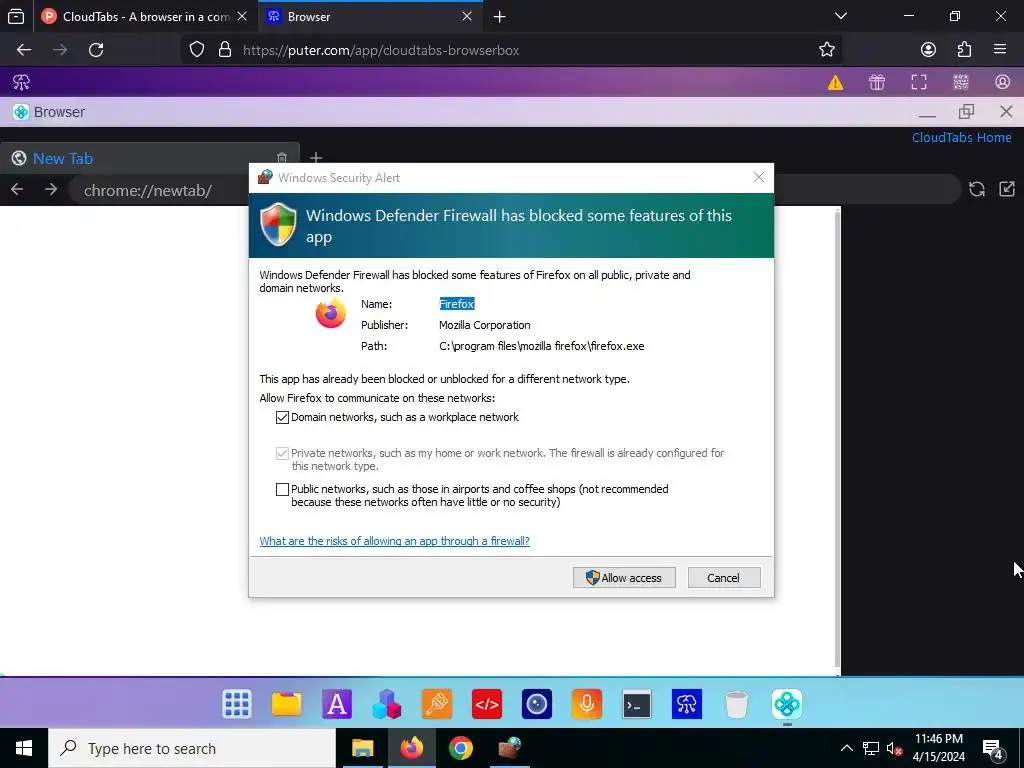Screen dimensions: 1024x768
Task: Click the CloudTabs browser dock icon
Action: click(787, 704)
